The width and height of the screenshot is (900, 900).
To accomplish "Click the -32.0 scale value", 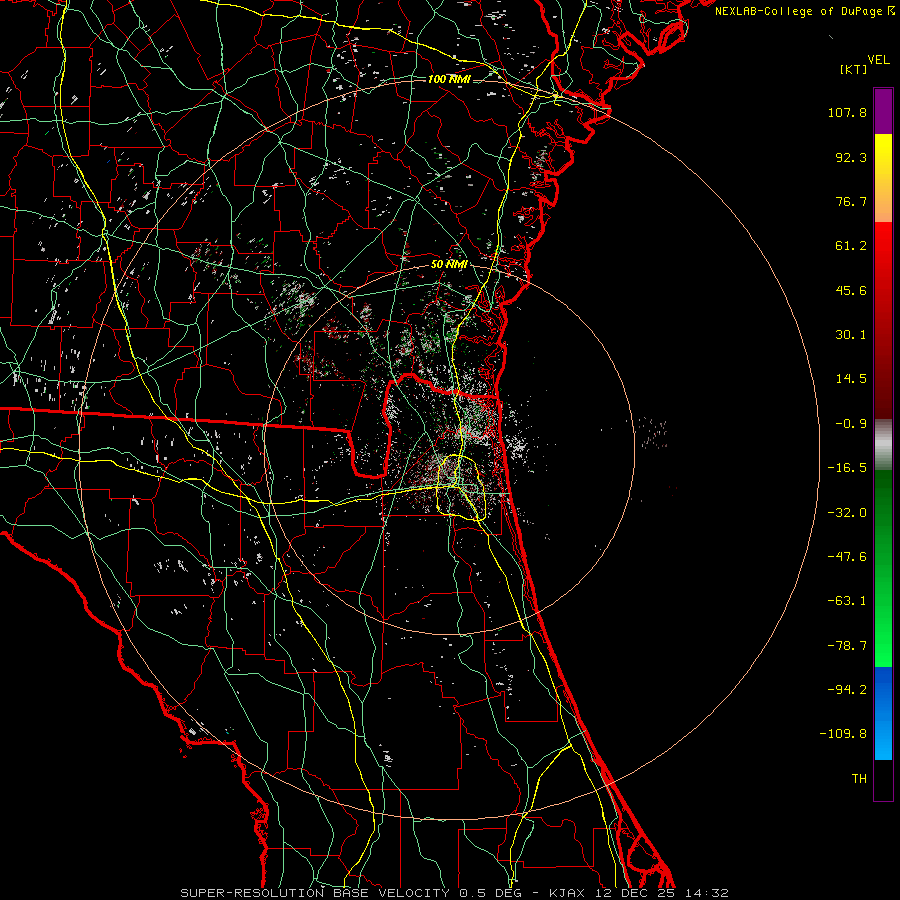I will pos(847,513).
